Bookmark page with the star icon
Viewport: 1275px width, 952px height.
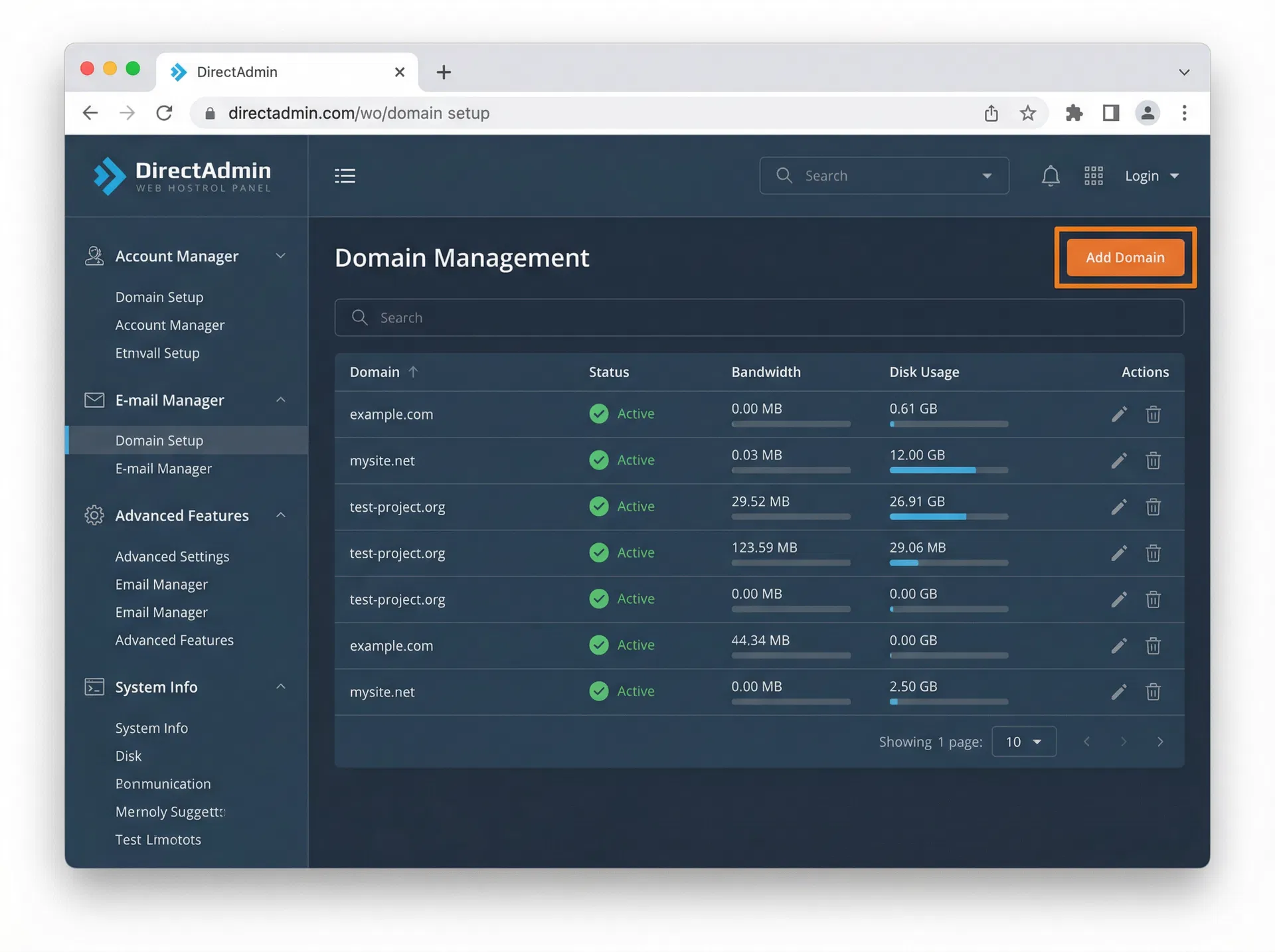(1027, 113)
